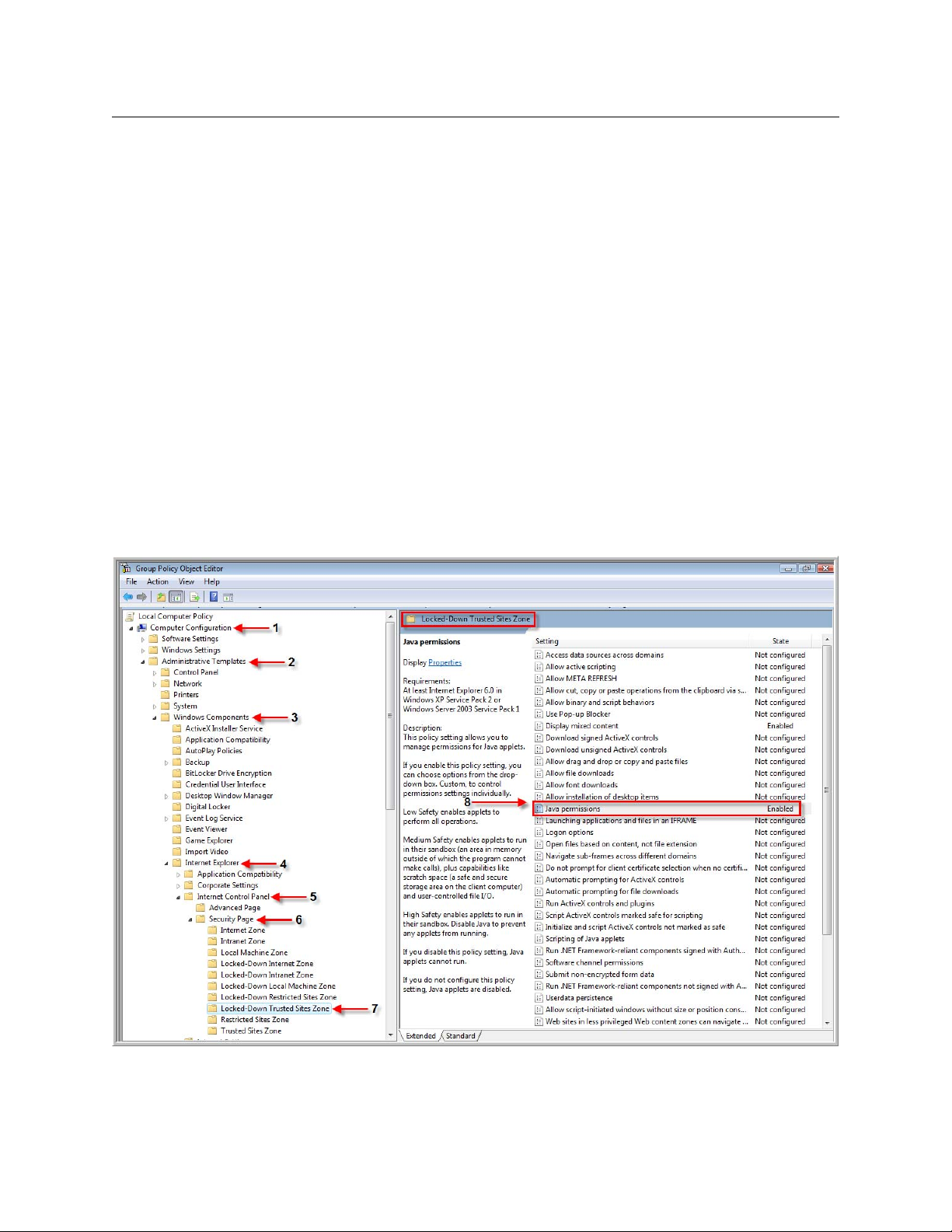Click the Back arrow toolbar icon
This screenshot has width=952, height=1232.
tap(127, 597)
